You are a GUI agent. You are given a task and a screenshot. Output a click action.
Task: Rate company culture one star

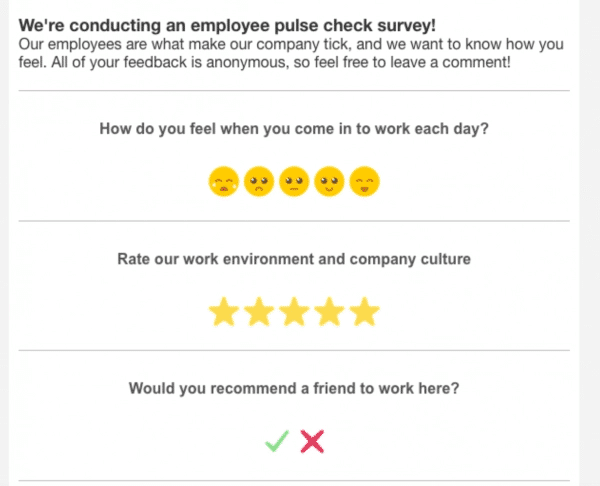(224, 312)
